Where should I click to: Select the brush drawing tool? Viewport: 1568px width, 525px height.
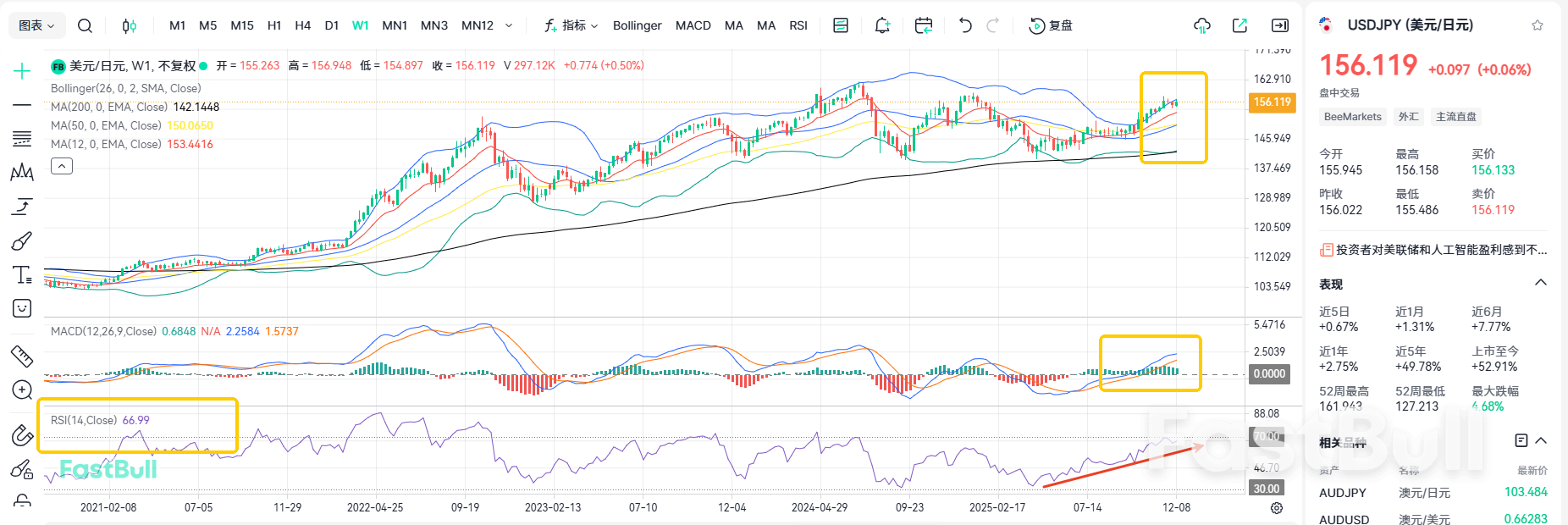tap(22, 241)
